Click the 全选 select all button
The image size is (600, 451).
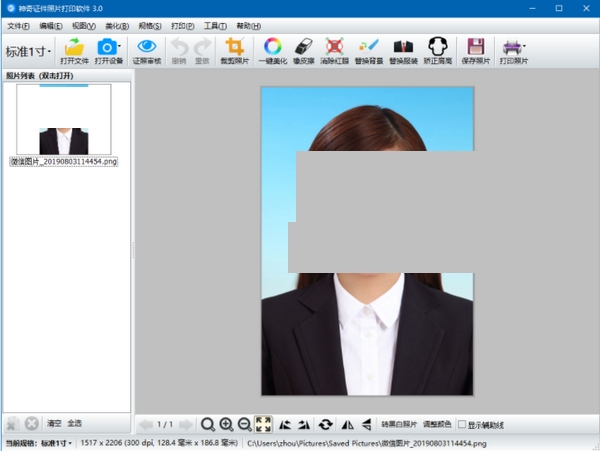[x=75, y=423]
